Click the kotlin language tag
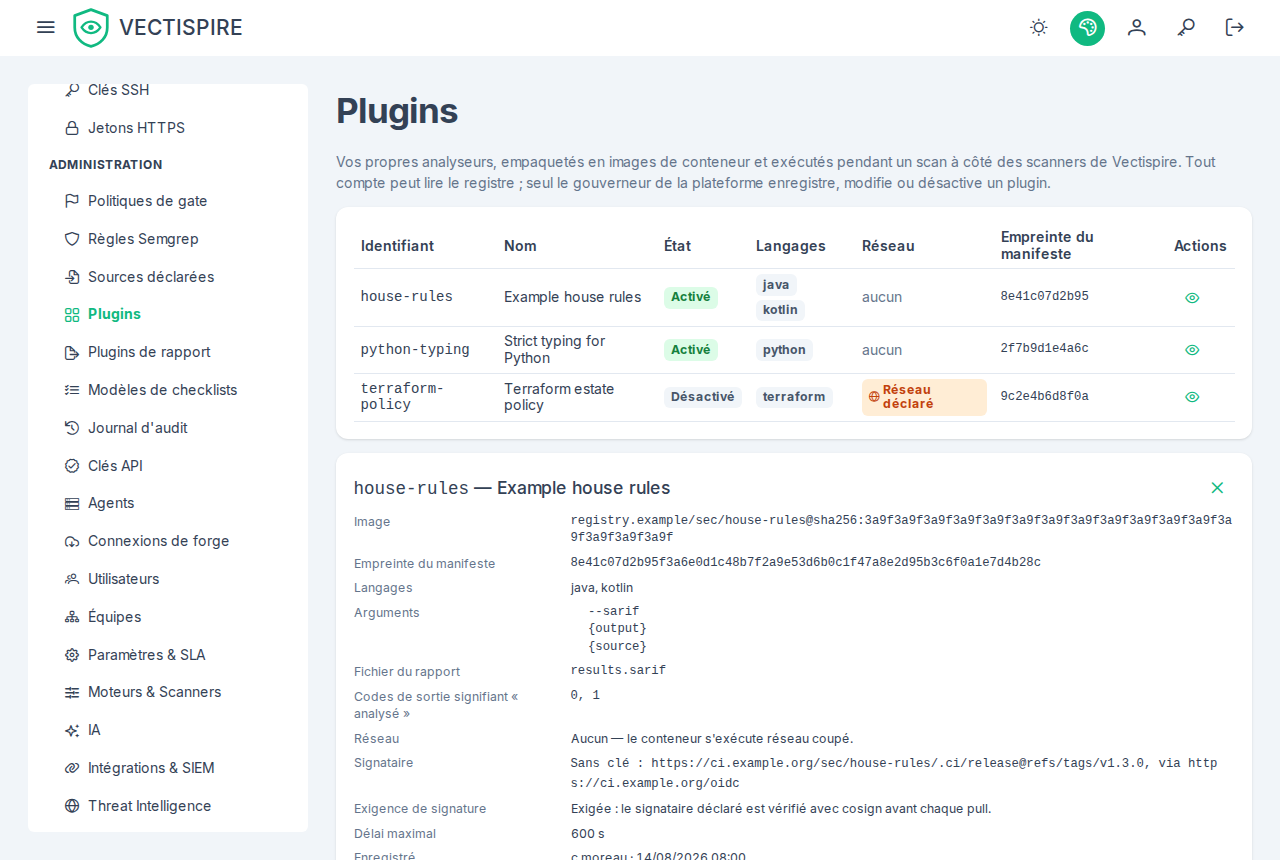1280x860 pixels. [780, 310]
